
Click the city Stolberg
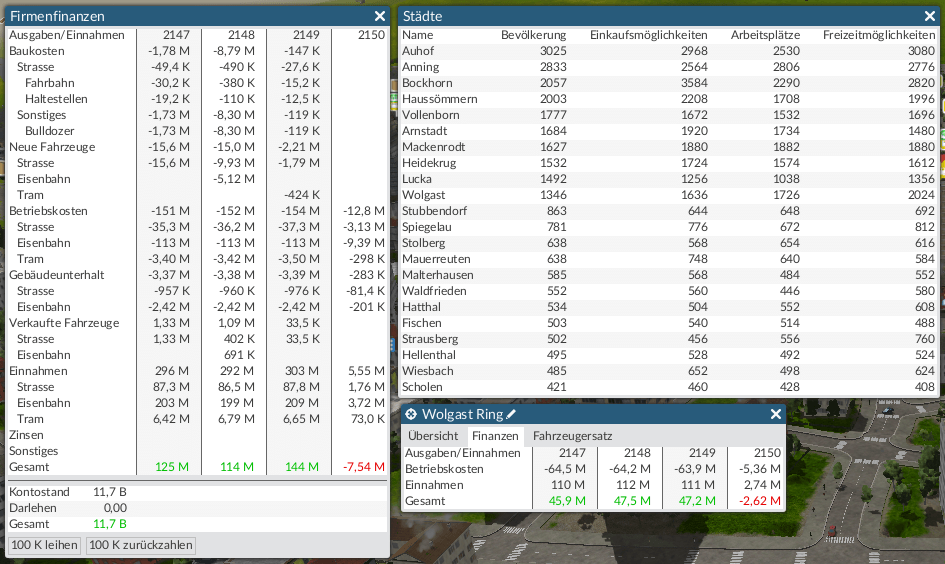(668, 243)
